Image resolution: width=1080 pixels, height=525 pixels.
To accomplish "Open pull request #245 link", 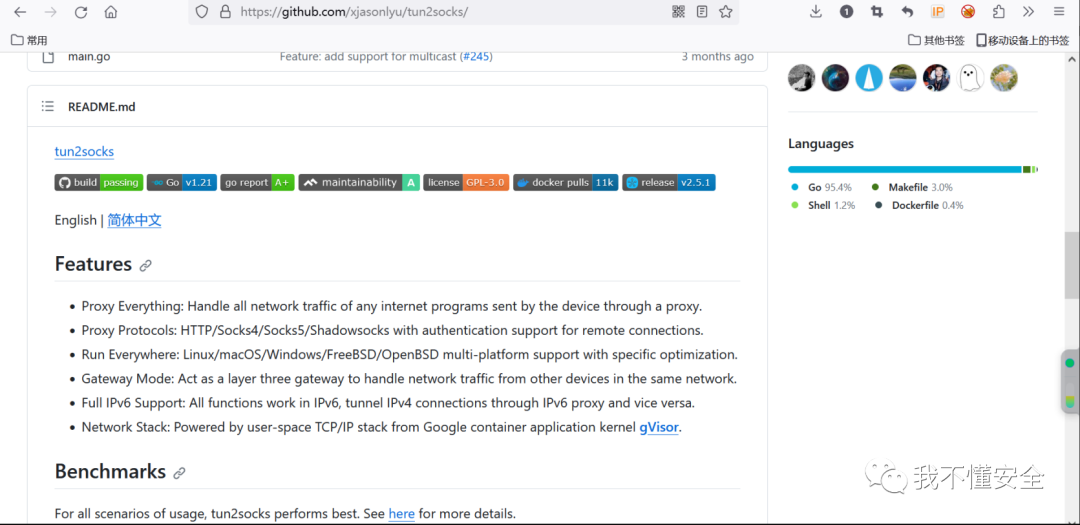I will tap(475, 56).
